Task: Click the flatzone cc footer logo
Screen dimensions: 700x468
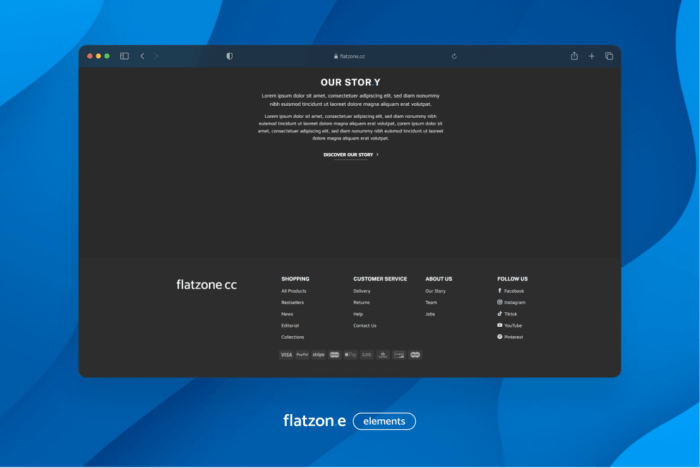Action: [206, 285]
